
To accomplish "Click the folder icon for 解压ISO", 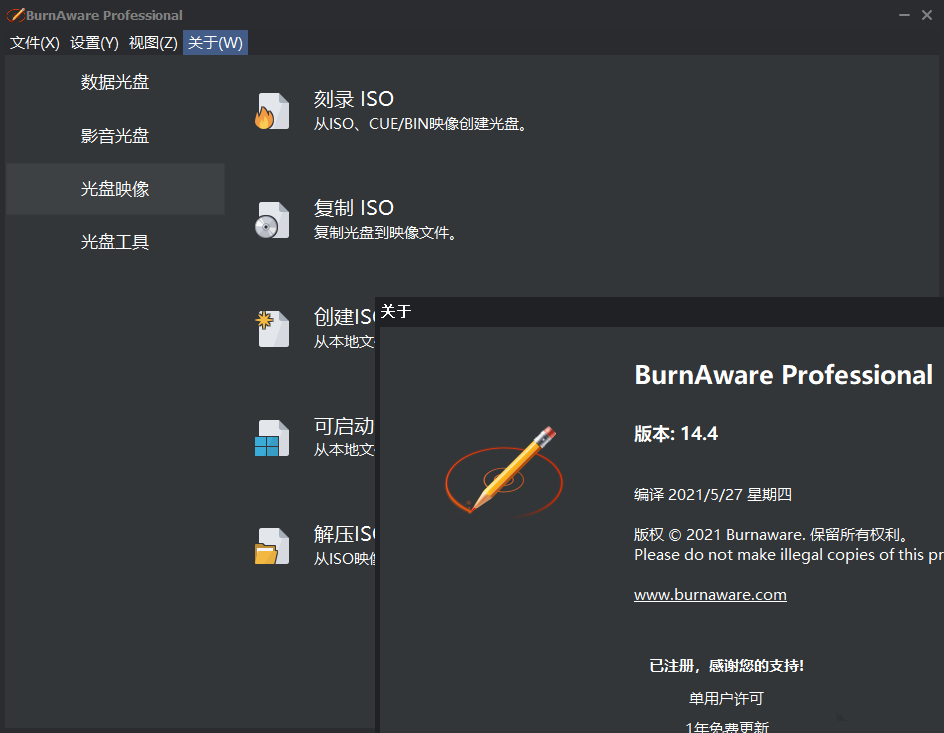I will tap(271, 546).
